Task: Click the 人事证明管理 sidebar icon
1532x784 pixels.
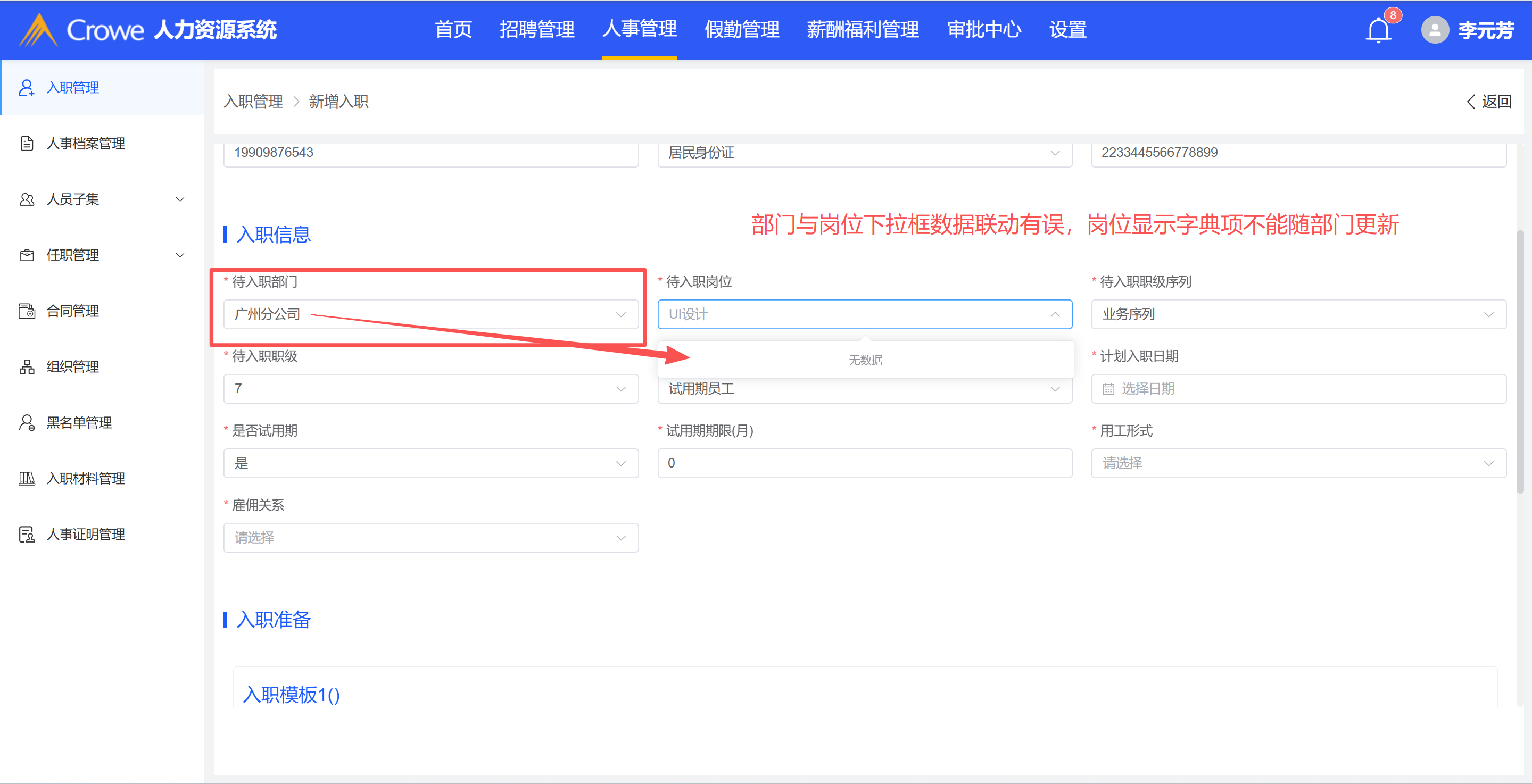Action: 26,535
